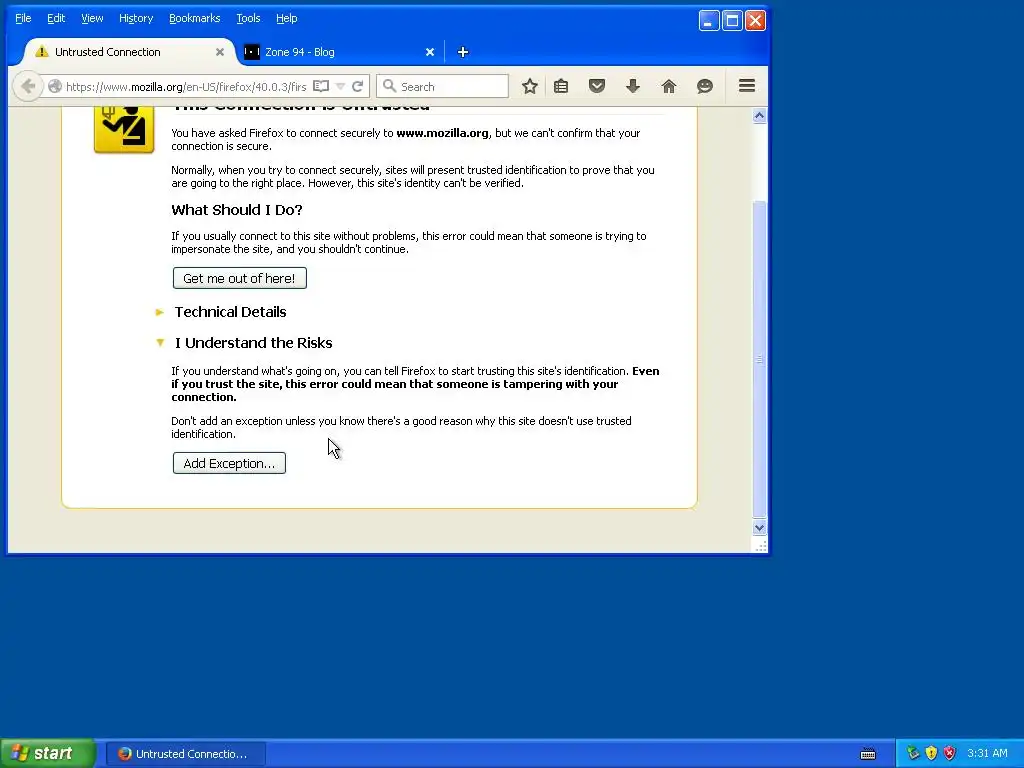Open the Edit menu
The height and width of the screenshot is (768, 1024).
[x=56, y=18]
